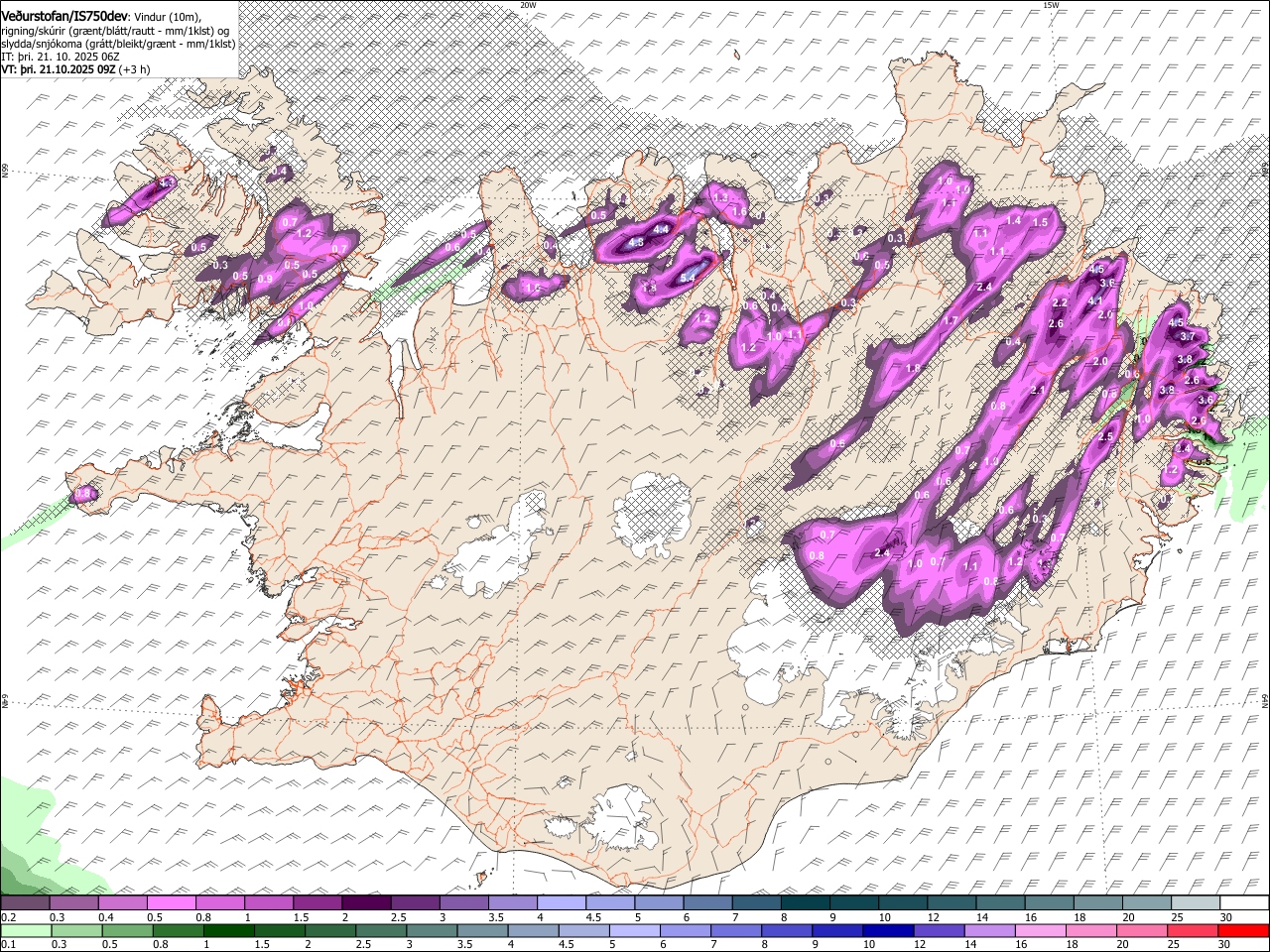The width and height of the screenshot is (1270, 952).
Task: Pick the crimson swatch starting at lower 25
Action: point(1191,931)
